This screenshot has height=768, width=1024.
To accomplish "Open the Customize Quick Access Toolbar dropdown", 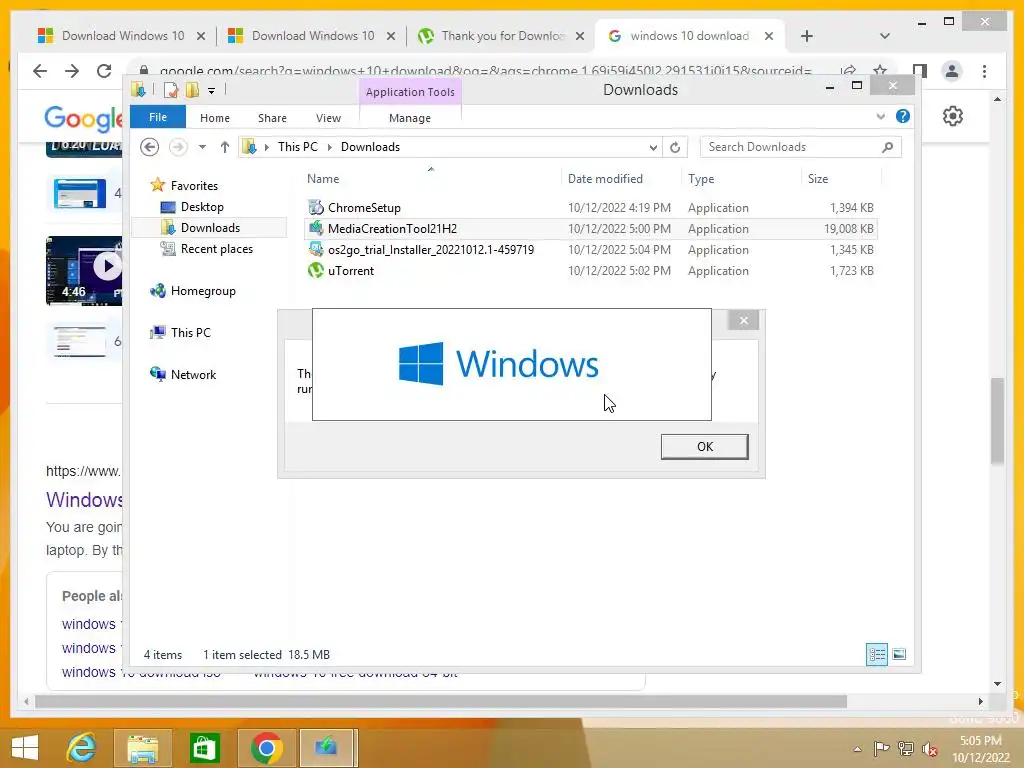I will pos(212,91).
